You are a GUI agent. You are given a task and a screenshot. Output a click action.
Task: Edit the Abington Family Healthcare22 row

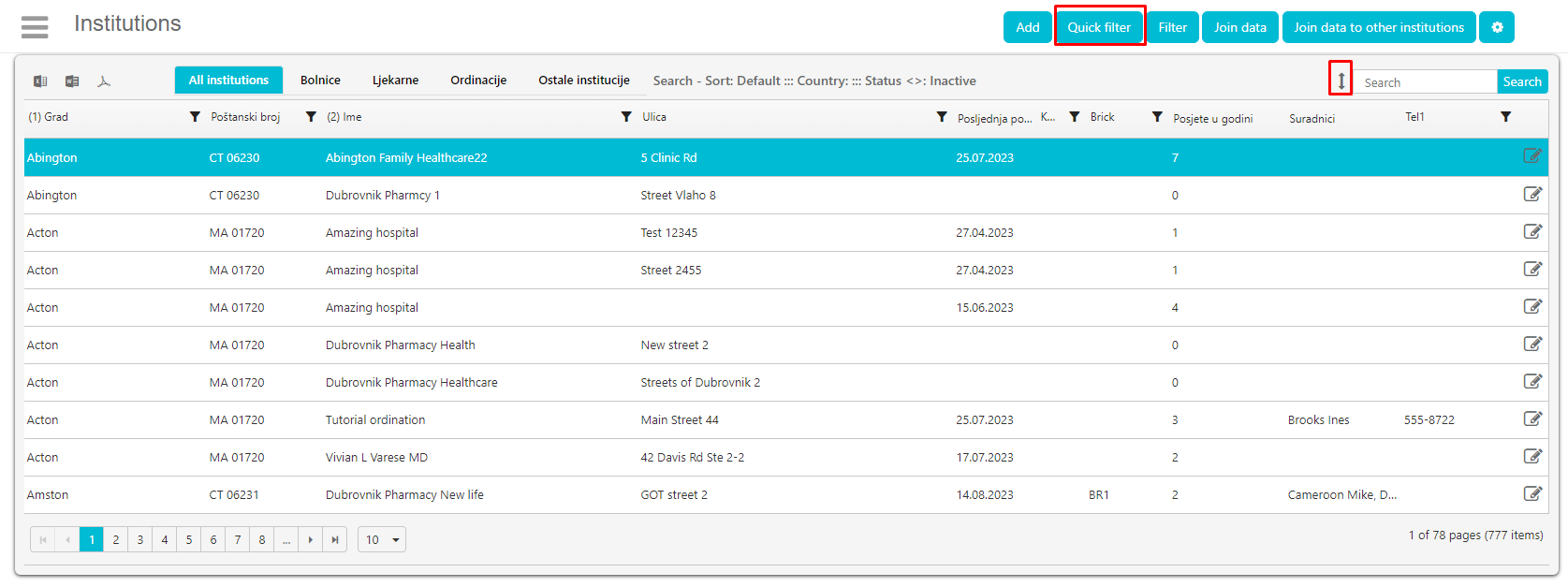coord(1531,156)
